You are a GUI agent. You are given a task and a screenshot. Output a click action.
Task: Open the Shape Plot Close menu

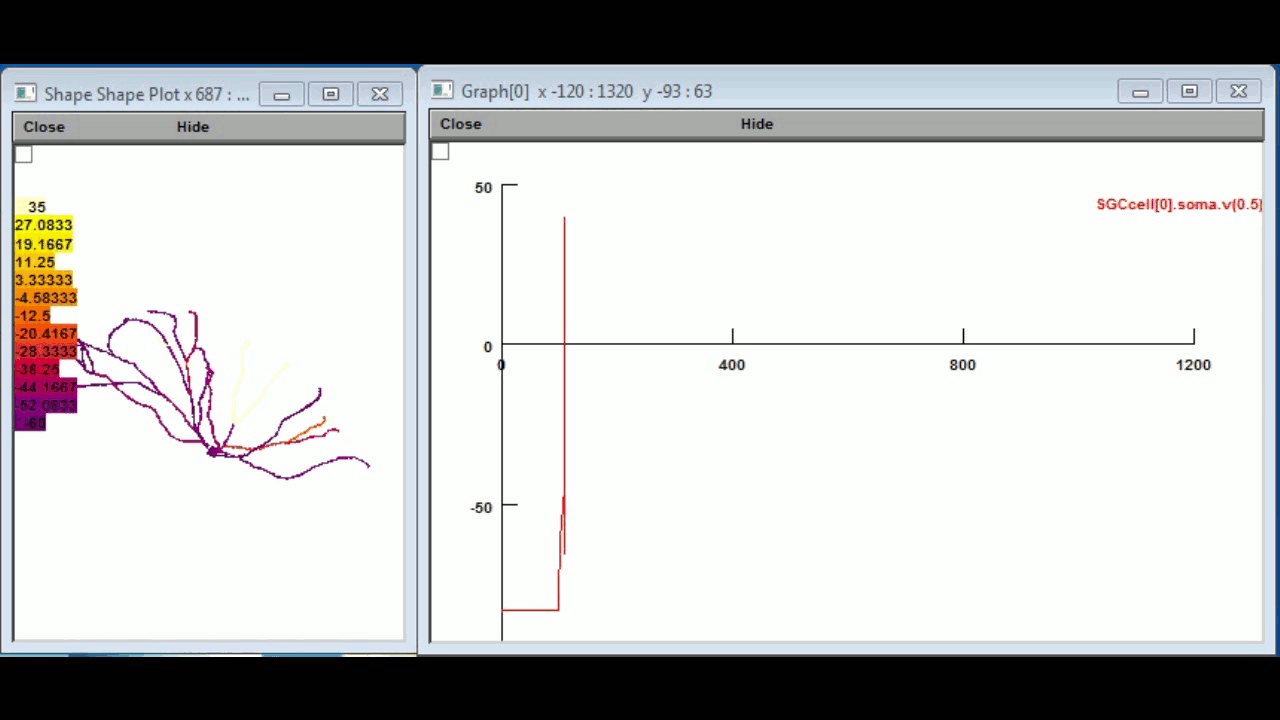point(44,126)
